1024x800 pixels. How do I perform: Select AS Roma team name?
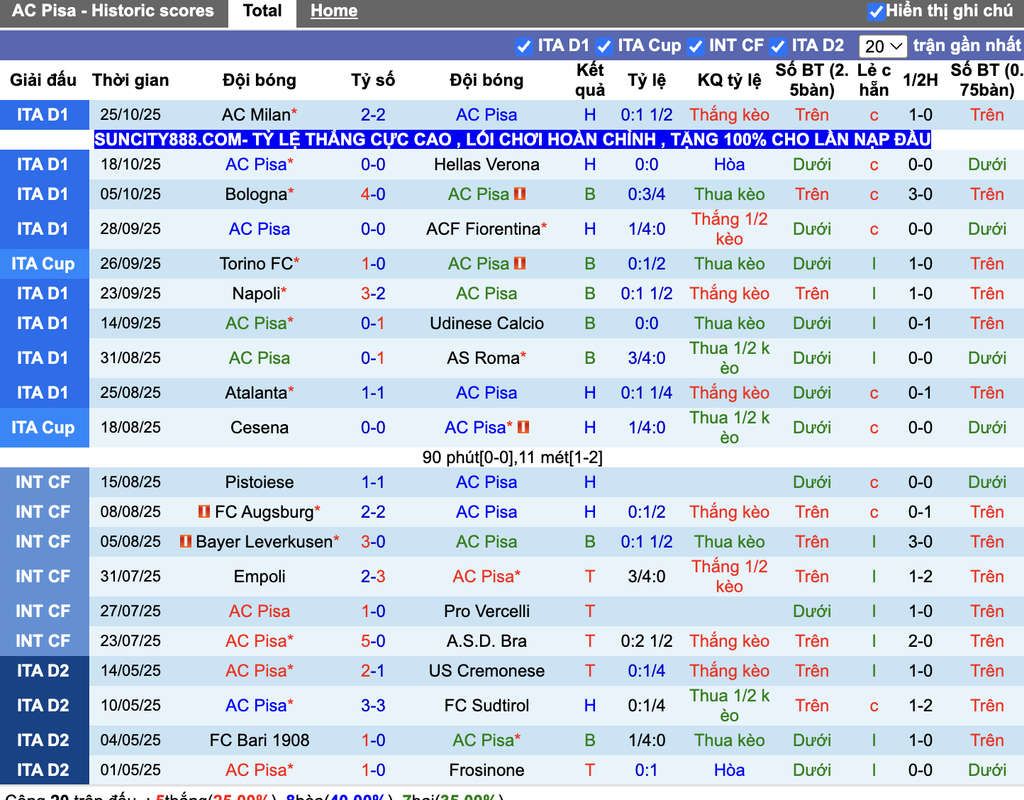(483, 358)
